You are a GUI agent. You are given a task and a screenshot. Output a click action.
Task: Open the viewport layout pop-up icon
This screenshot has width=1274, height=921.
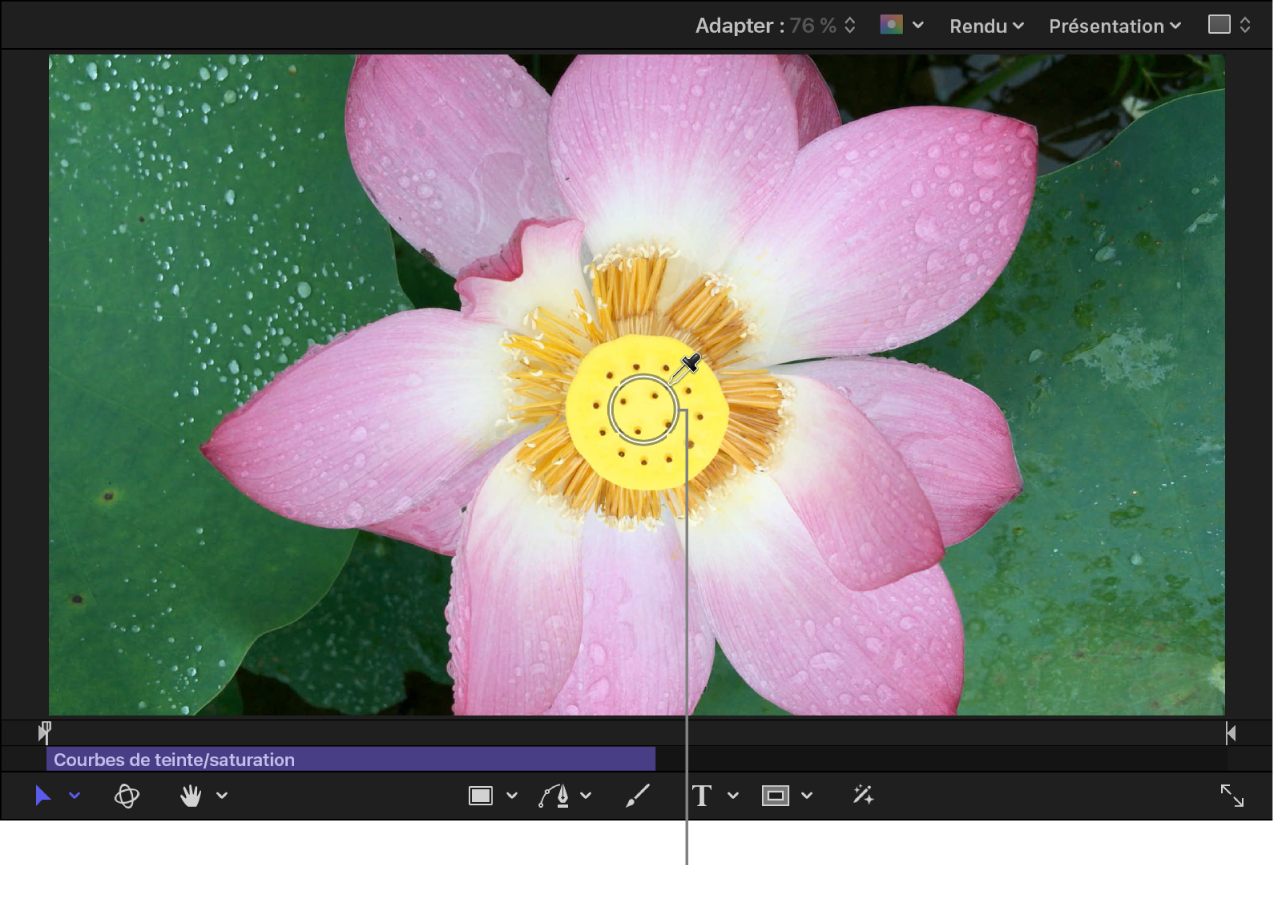tap(1230, 25)
